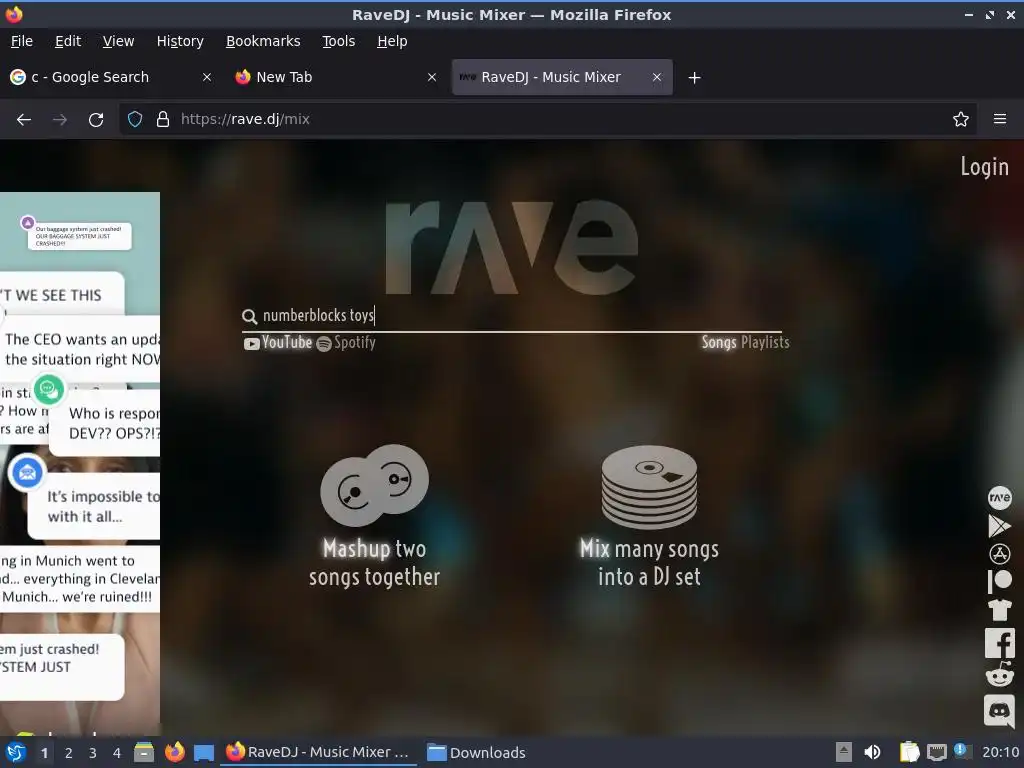Viewport: 1024px width, 768px height.
Task: Open a new browser tab
Action: 694,78
